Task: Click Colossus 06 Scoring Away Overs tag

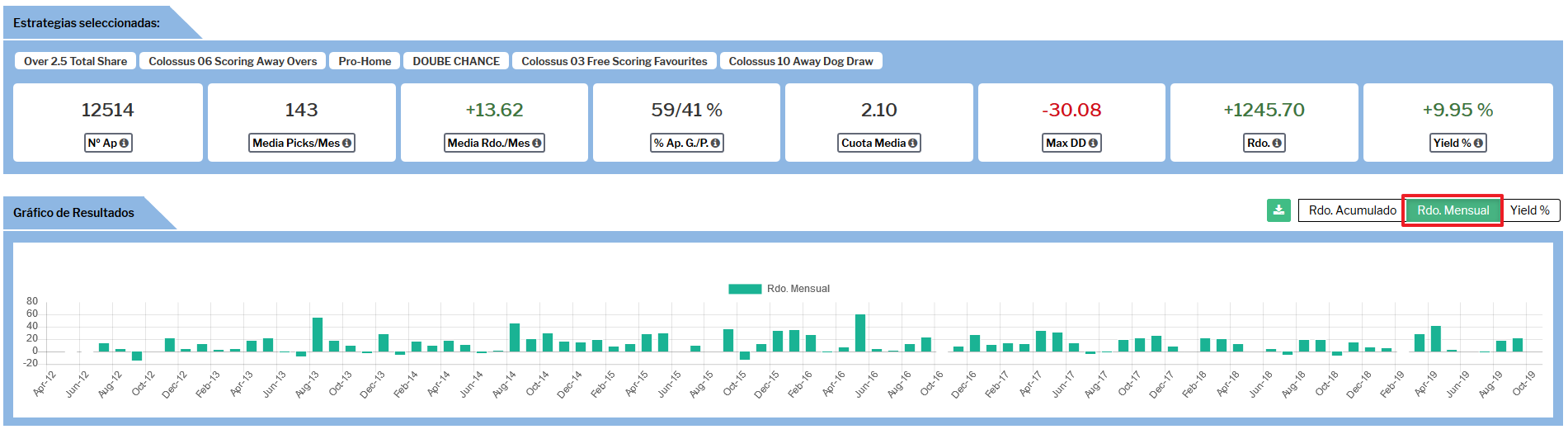Action: (x=233, y=61)
